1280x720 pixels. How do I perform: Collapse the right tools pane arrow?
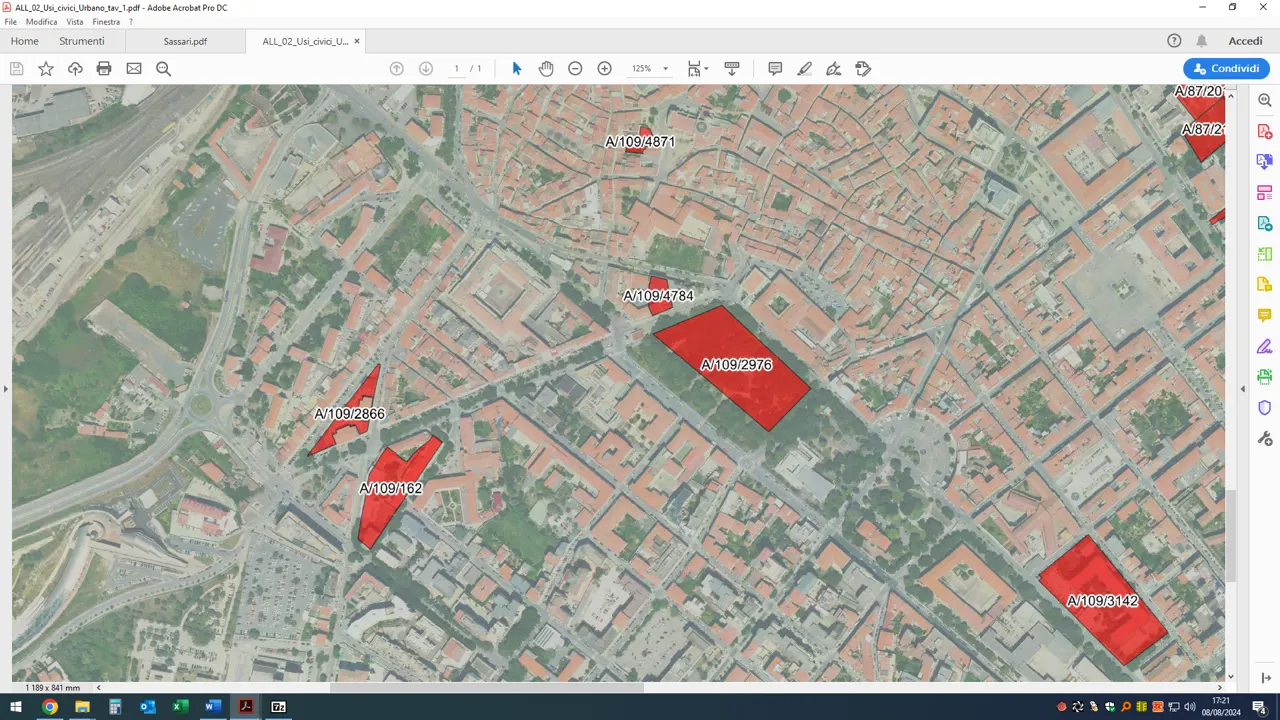1243,388
